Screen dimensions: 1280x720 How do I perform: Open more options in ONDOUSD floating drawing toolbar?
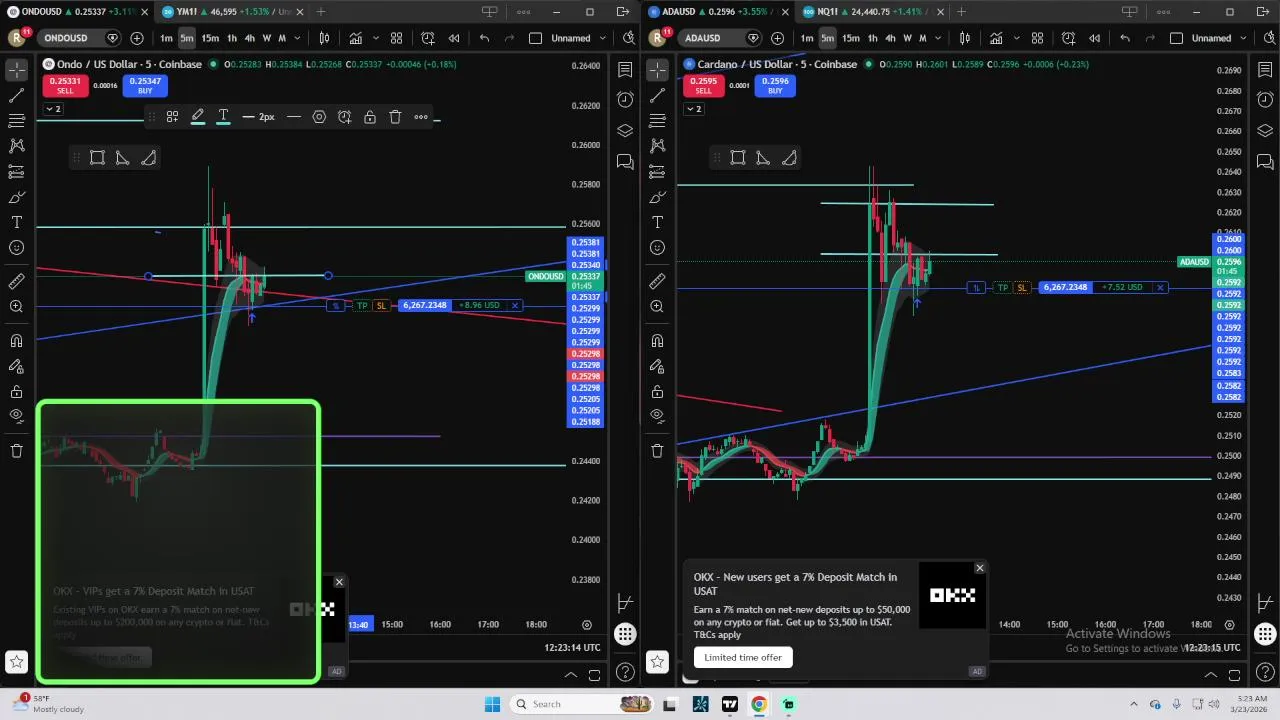421,117
